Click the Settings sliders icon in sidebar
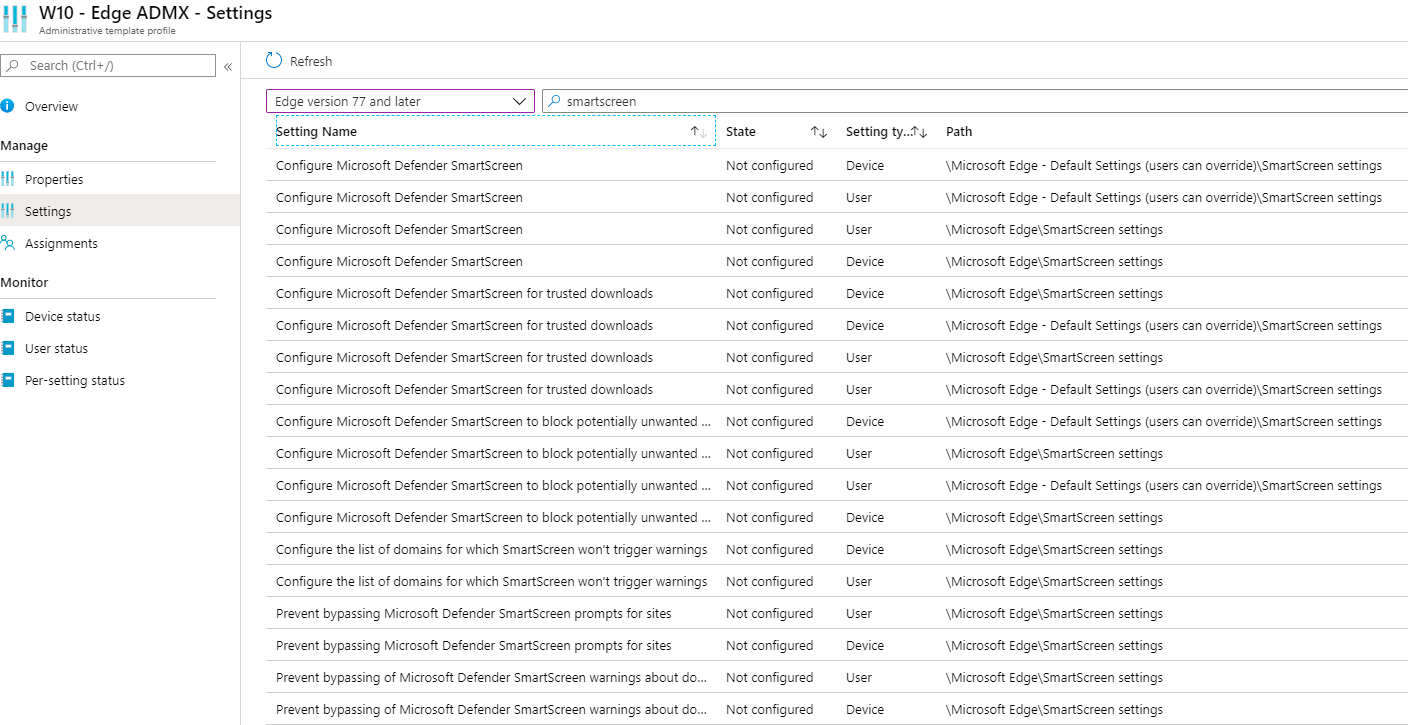 click(8, 211)
